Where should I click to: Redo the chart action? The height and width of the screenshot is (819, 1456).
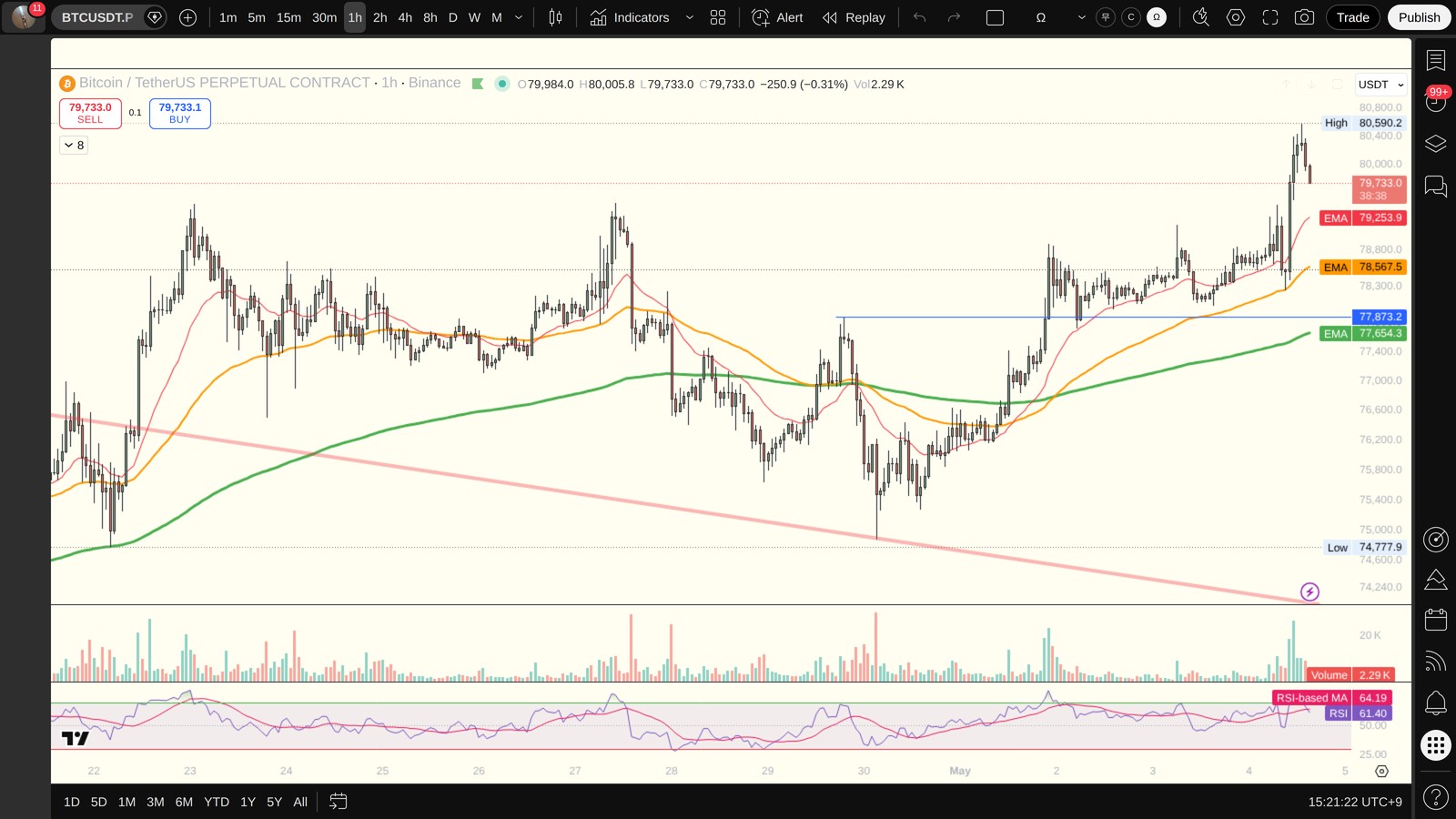954,17
